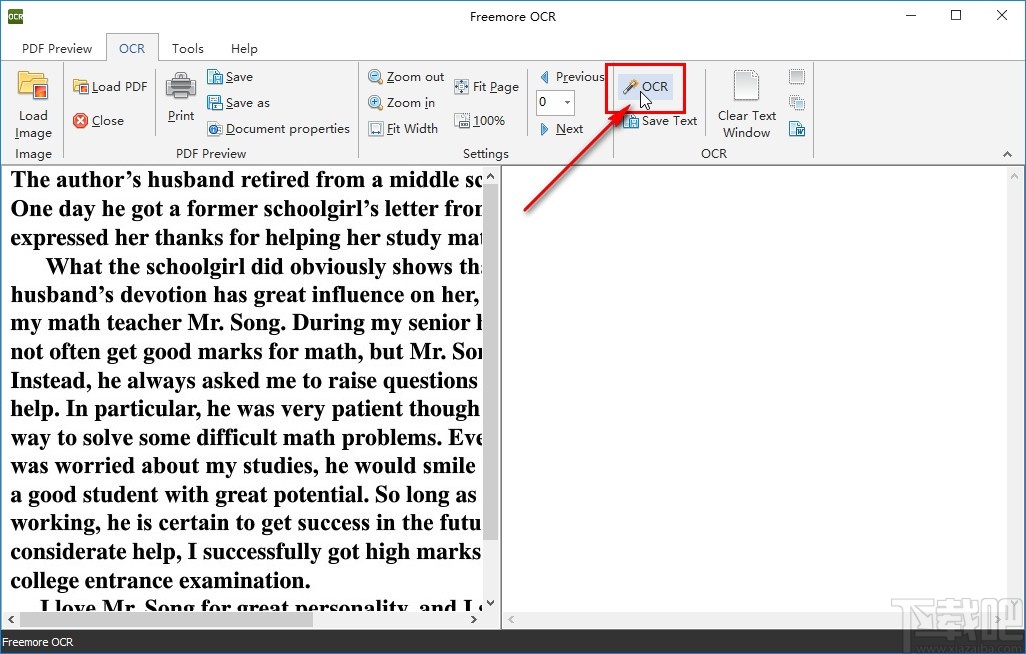
Task: Open the page number dropdown
Action: (x=569, y=102)
